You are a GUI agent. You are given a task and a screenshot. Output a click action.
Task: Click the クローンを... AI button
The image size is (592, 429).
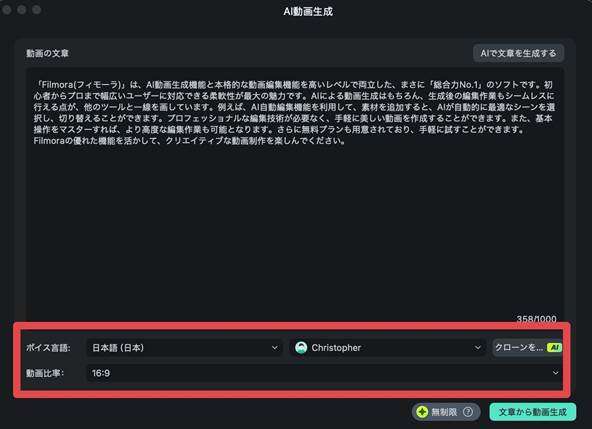tap(528, 347)
